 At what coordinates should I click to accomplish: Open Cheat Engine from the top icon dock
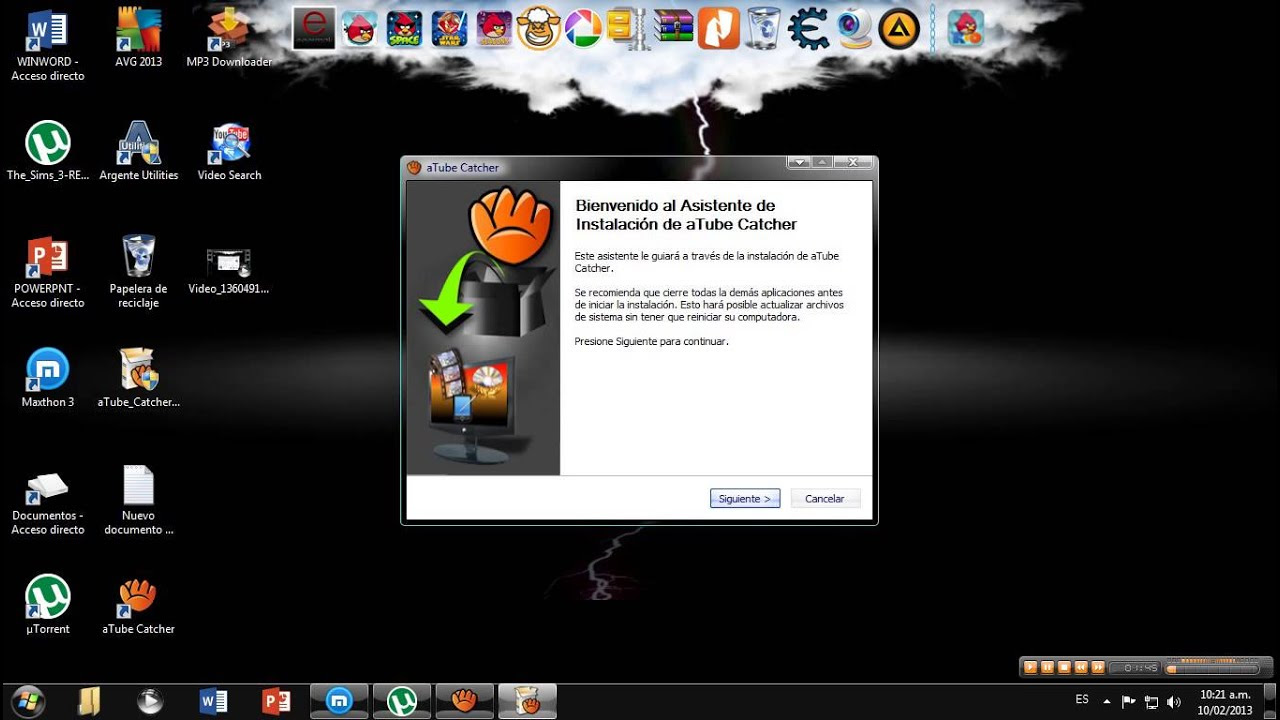tap(806, 29)
